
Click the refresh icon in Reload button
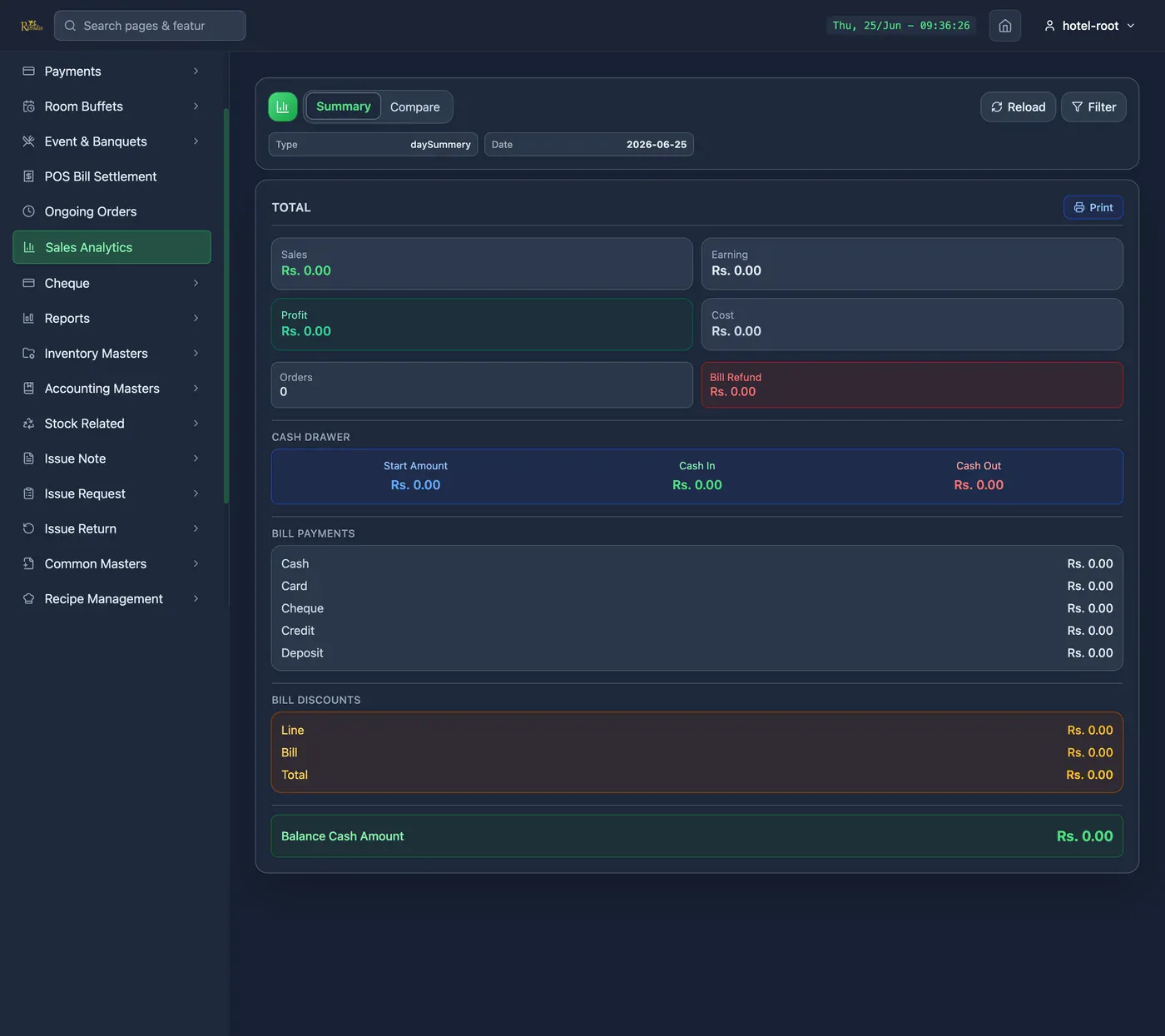997,107
